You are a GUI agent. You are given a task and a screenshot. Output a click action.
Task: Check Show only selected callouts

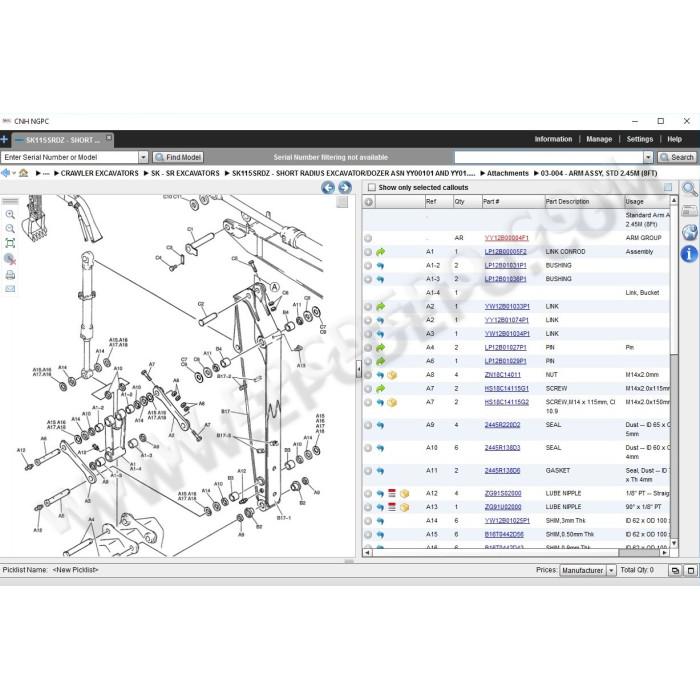click(x=371, y=188)
